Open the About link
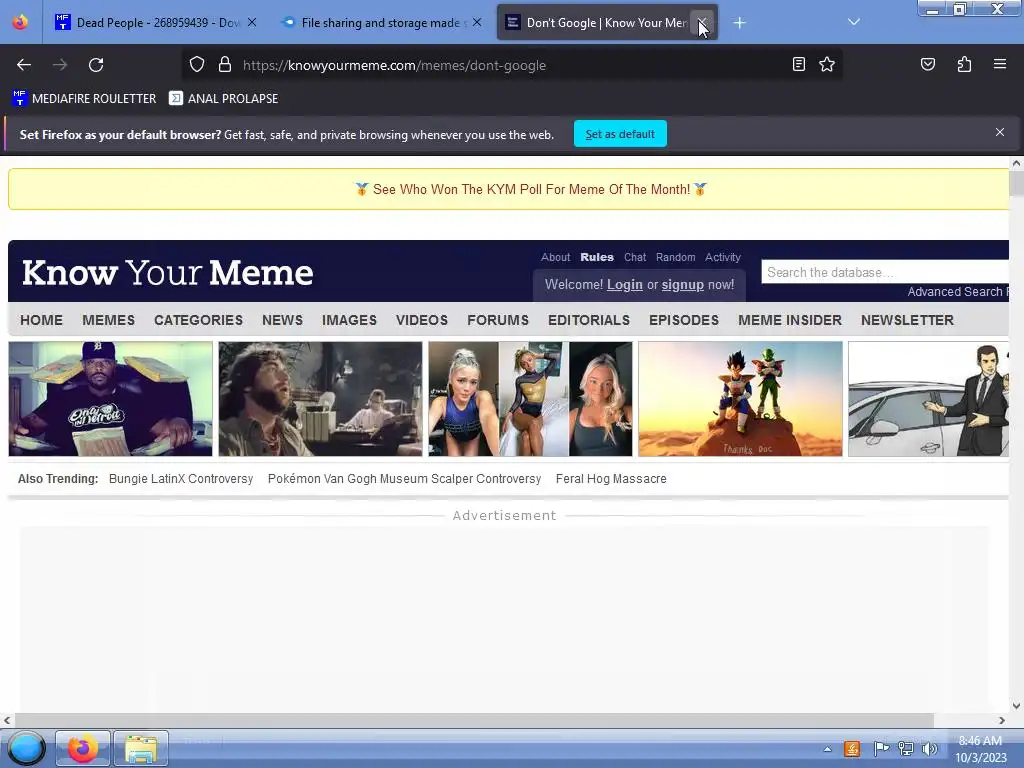The height and width of the screenshot is (768, 1024). click(x=555, y=257)
